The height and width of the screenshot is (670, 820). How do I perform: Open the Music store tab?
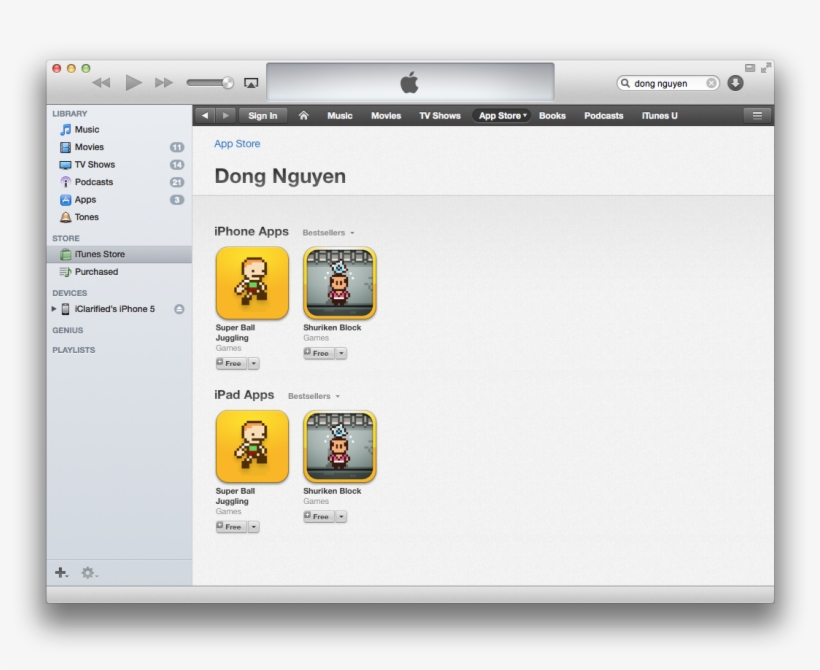click(340, 116)
